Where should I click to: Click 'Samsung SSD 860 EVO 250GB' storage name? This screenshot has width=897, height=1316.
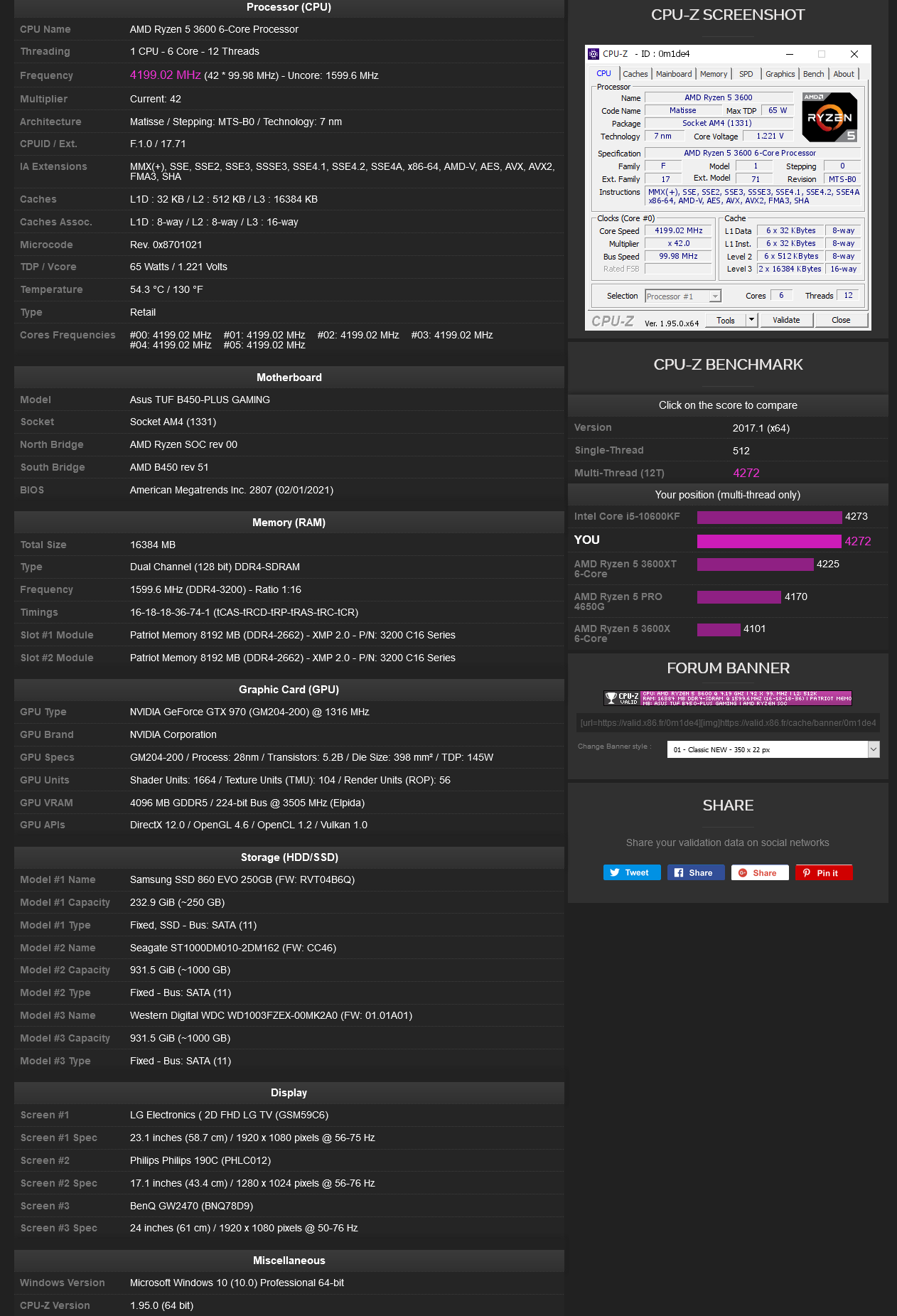coord(242,879)
